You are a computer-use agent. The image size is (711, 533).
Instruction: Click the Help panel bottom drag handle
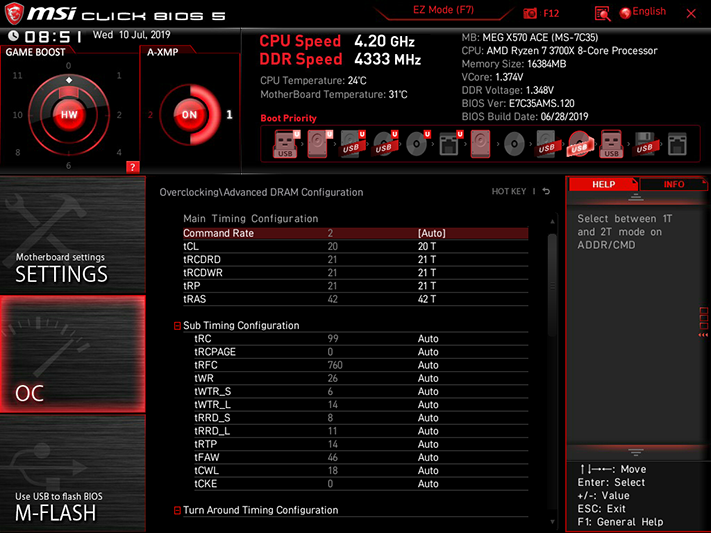click(x=635, y=452)
